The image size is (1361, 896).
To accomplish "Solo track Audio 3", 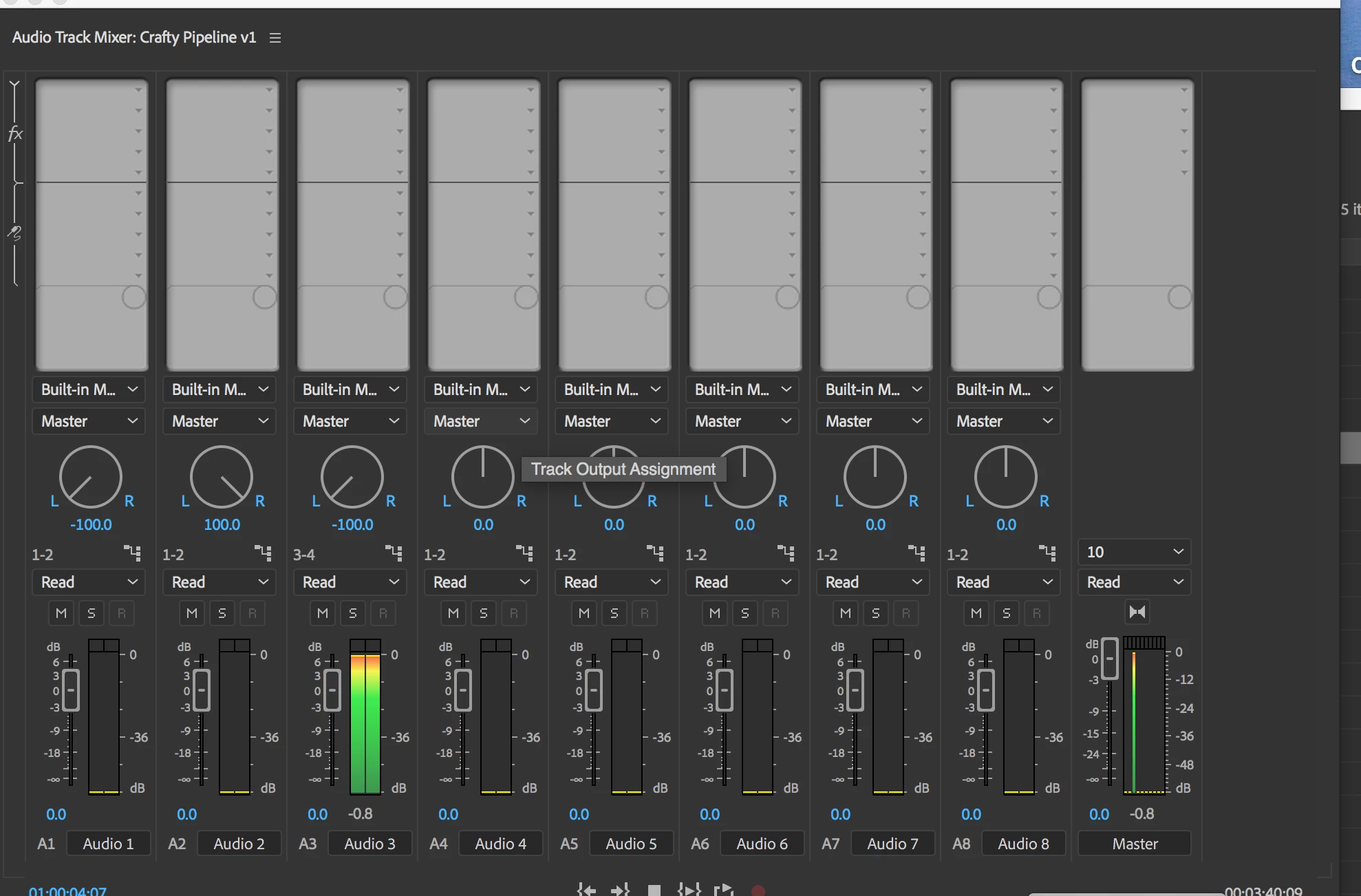I will pyautogui.click(x=353, y=613).
